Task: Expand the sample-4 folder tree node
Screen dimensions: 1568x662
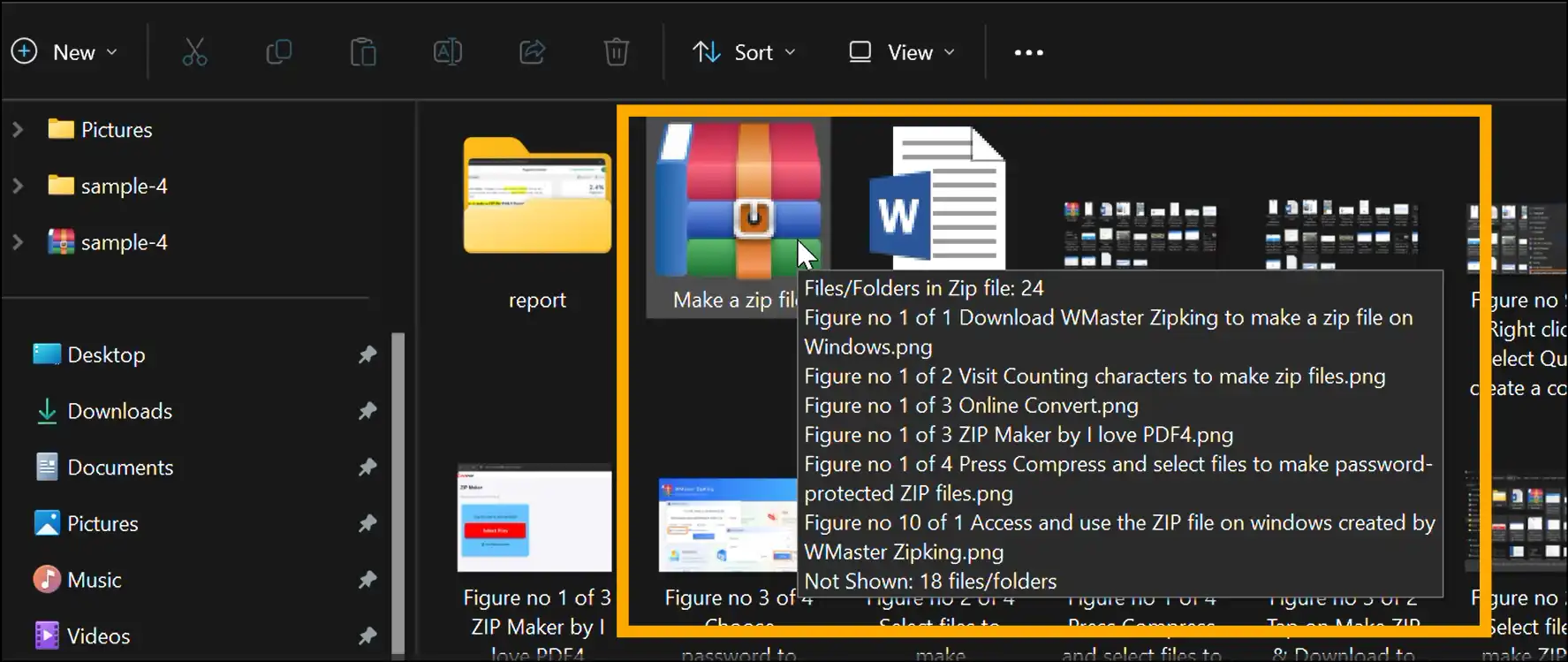Action: pos(18,186)
